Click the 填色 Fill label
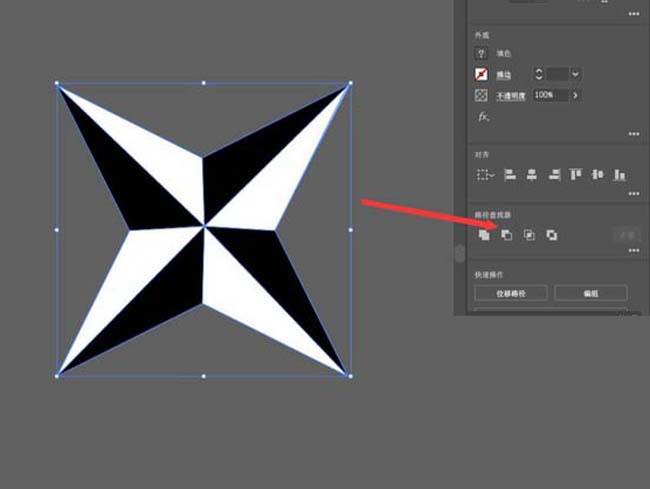 click(504, 53)
